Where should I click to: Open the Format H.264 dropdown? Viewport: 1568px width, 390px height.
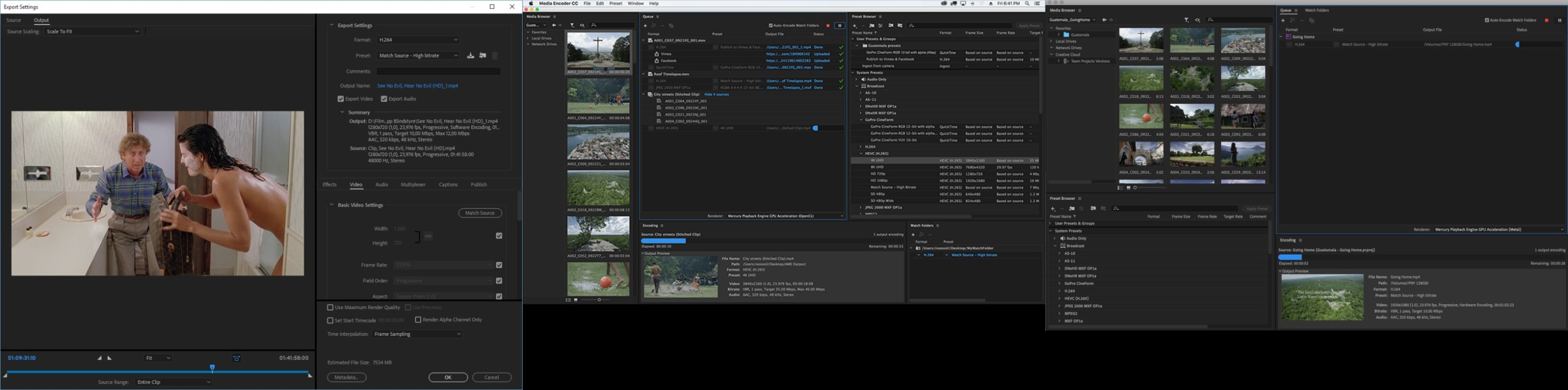coord(418,40)
